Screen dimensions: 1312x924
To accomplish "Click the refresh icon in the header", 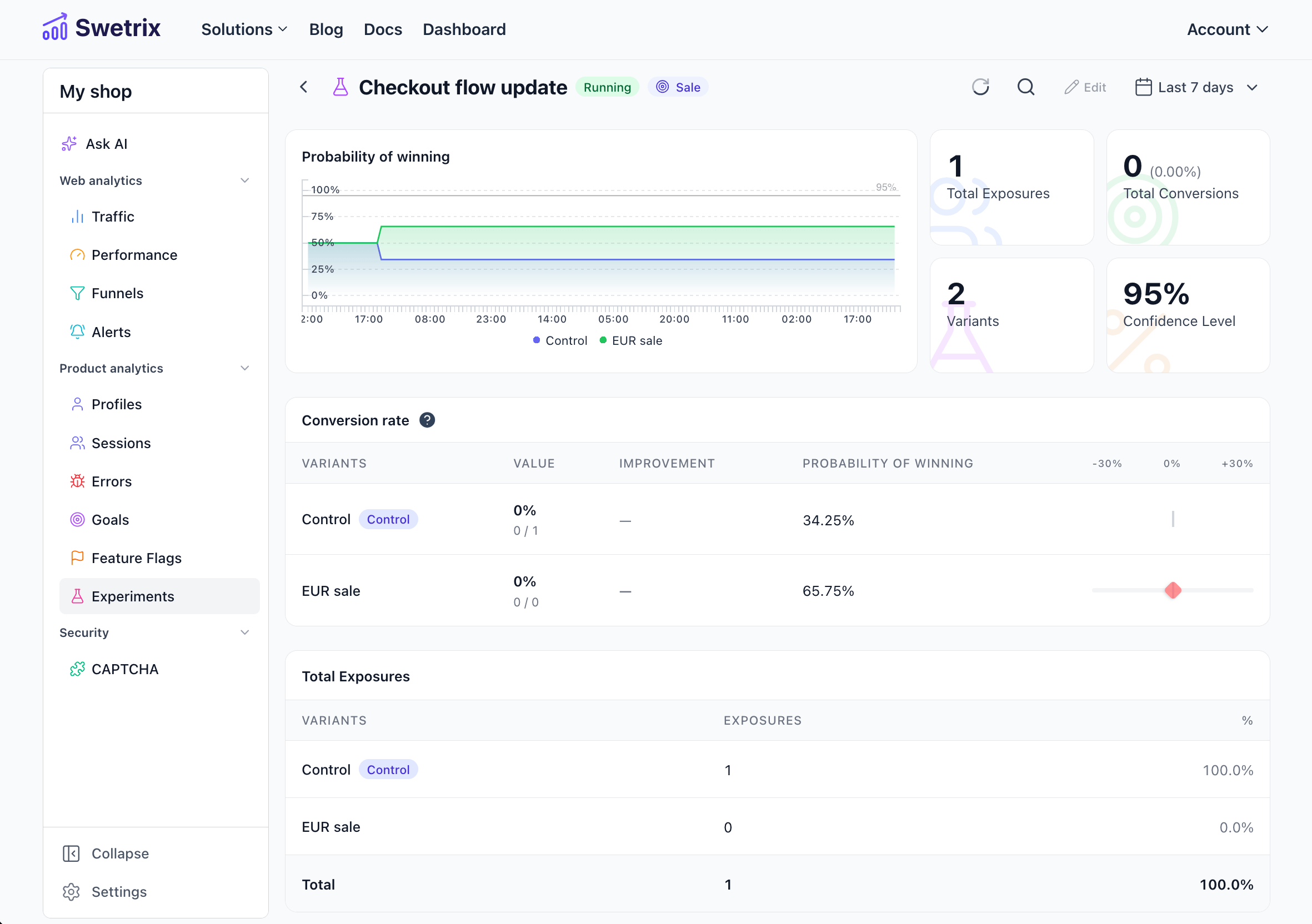I will (x=980, y=87).
